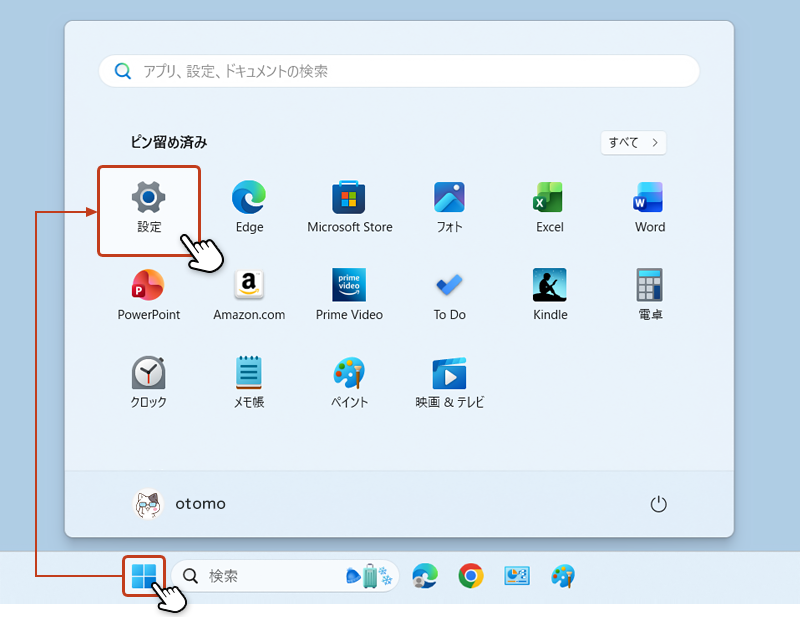Launch Google Chrome from the taskbar
Viewport: 800px width, 617px height.
point(470,576)
